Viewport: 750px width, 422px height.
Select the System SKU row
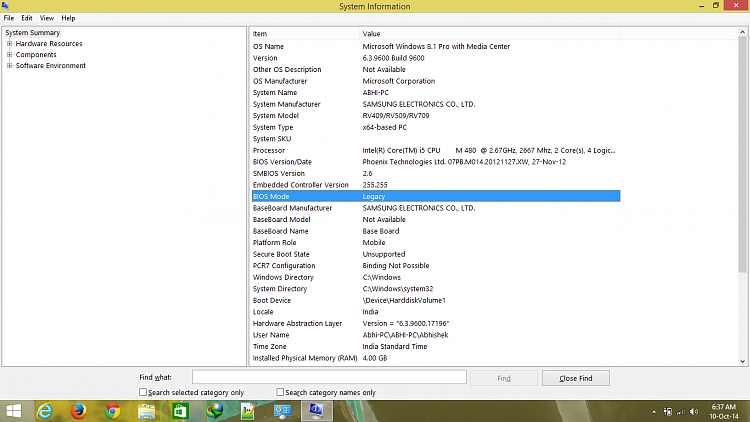click(x=436, y=139)
